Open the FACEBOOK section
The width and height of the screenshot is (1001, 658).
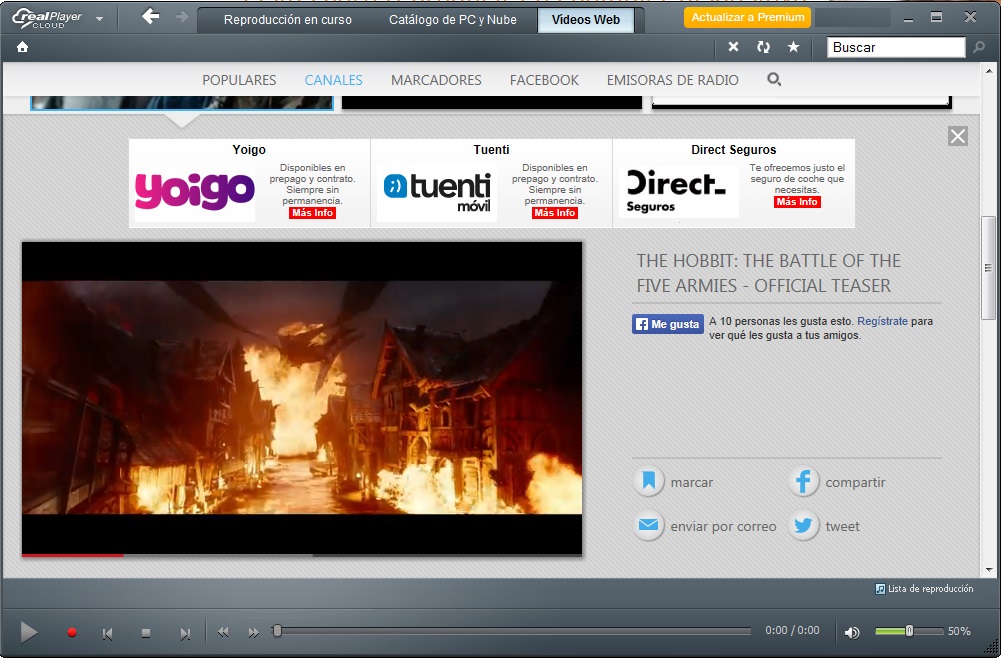544,80
